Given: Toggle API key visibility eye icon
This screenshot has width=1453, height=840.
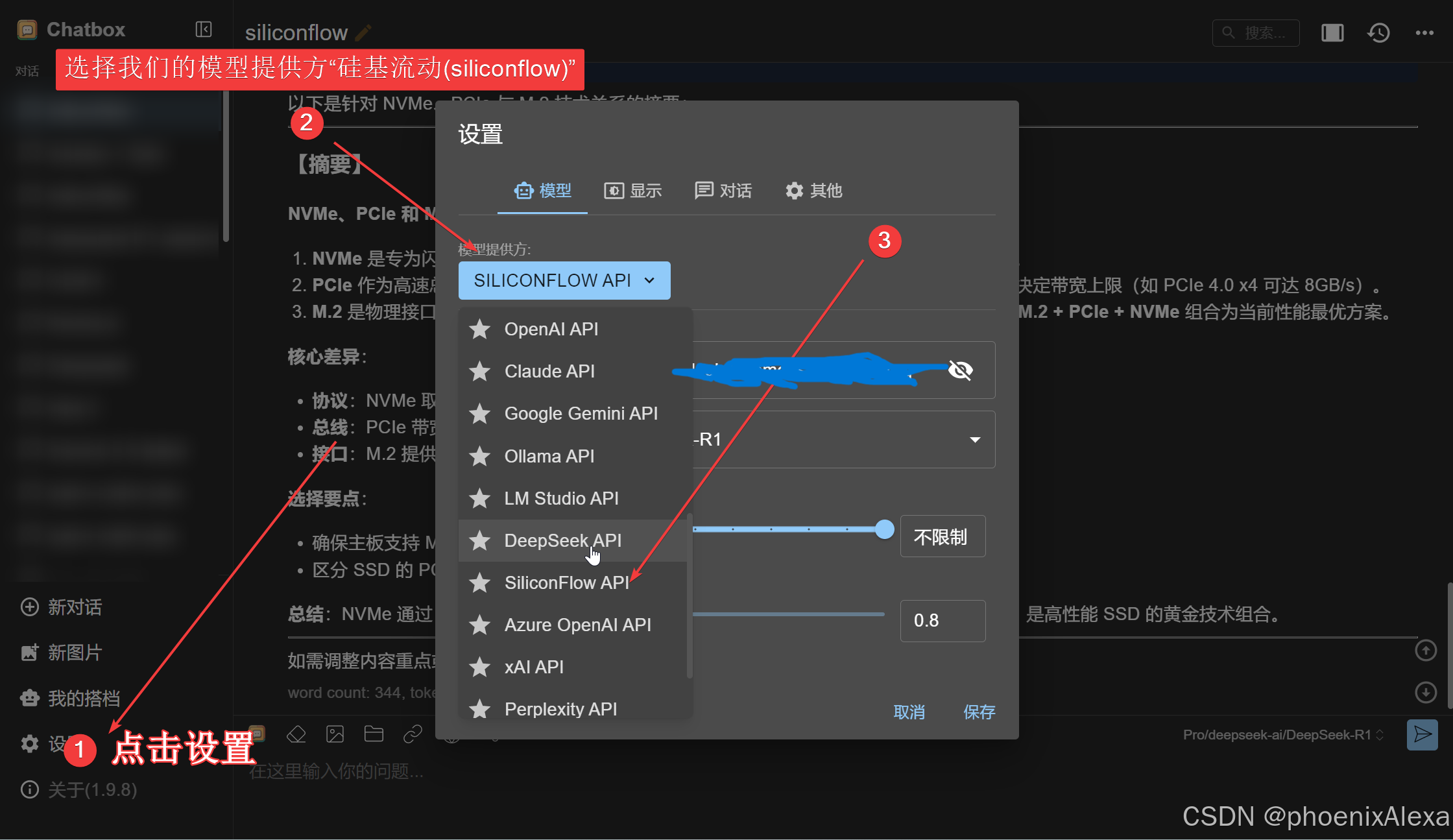Looking at the screenshot, I should coord(960,370).
